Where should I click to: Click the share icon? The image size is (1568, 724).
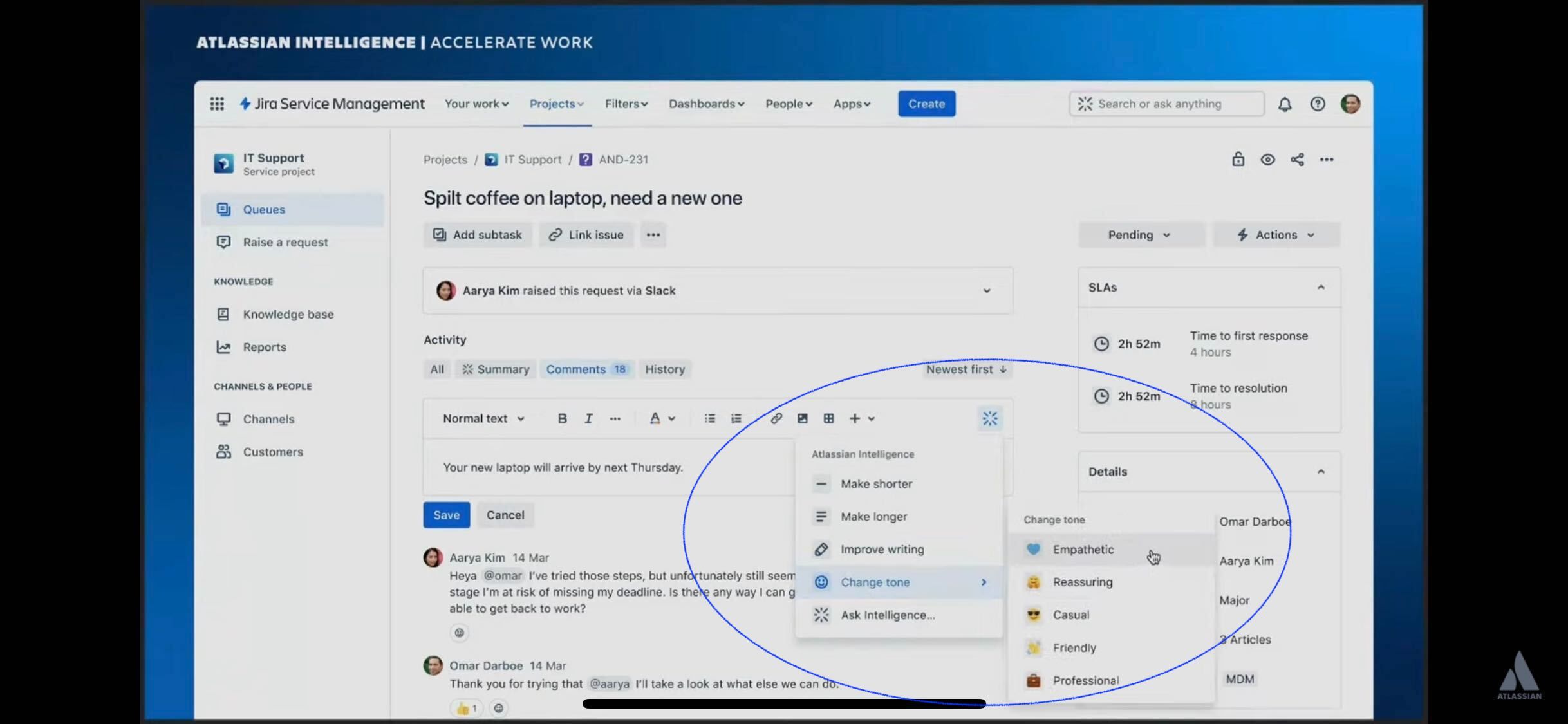(1297, 160)
